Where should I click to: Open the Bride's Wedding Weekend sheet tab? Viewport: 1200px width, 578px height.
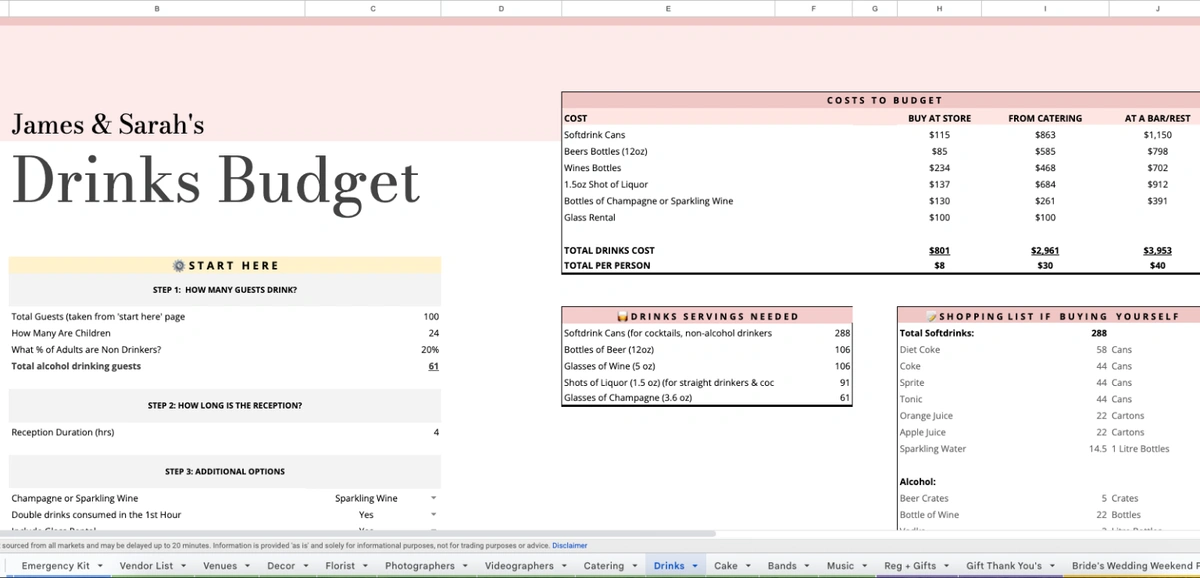click(1133, 564)
